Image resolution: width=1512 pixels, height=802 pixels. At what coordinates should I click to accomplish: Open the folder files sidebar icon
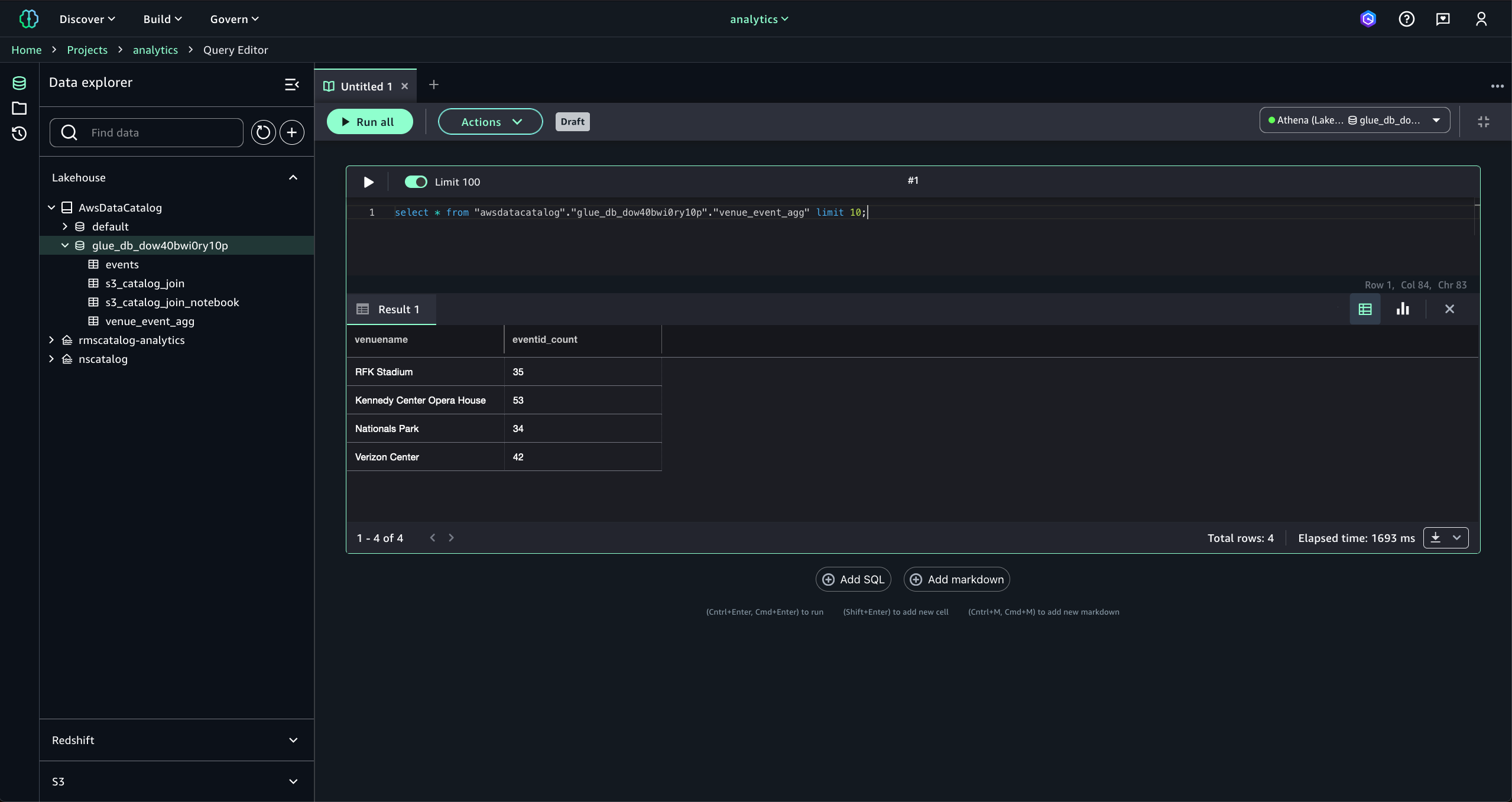[19, 108]
